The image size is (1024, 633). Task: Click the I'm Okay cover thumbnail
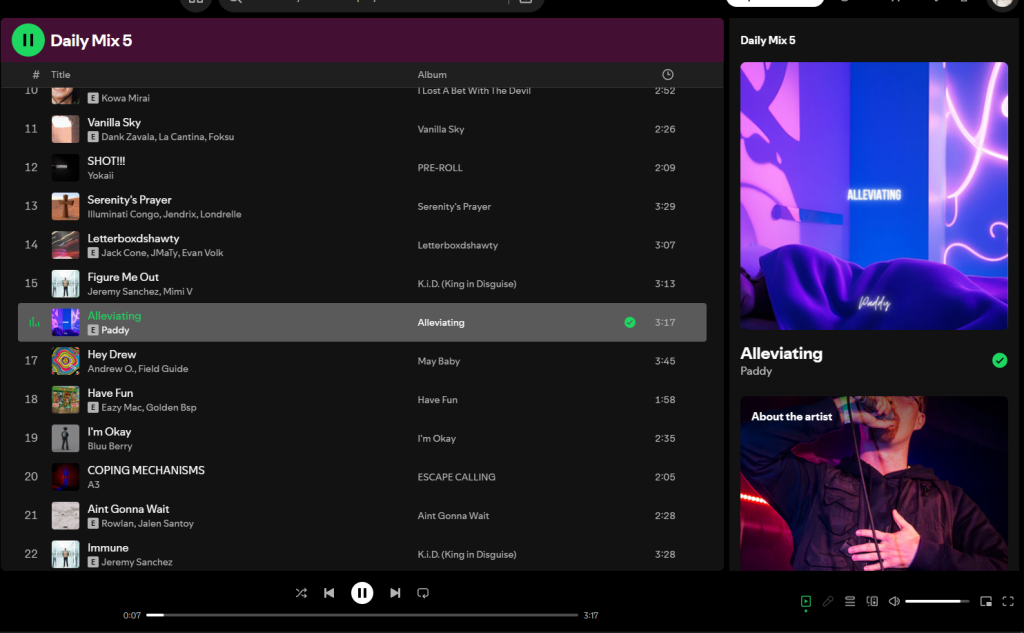65,438
